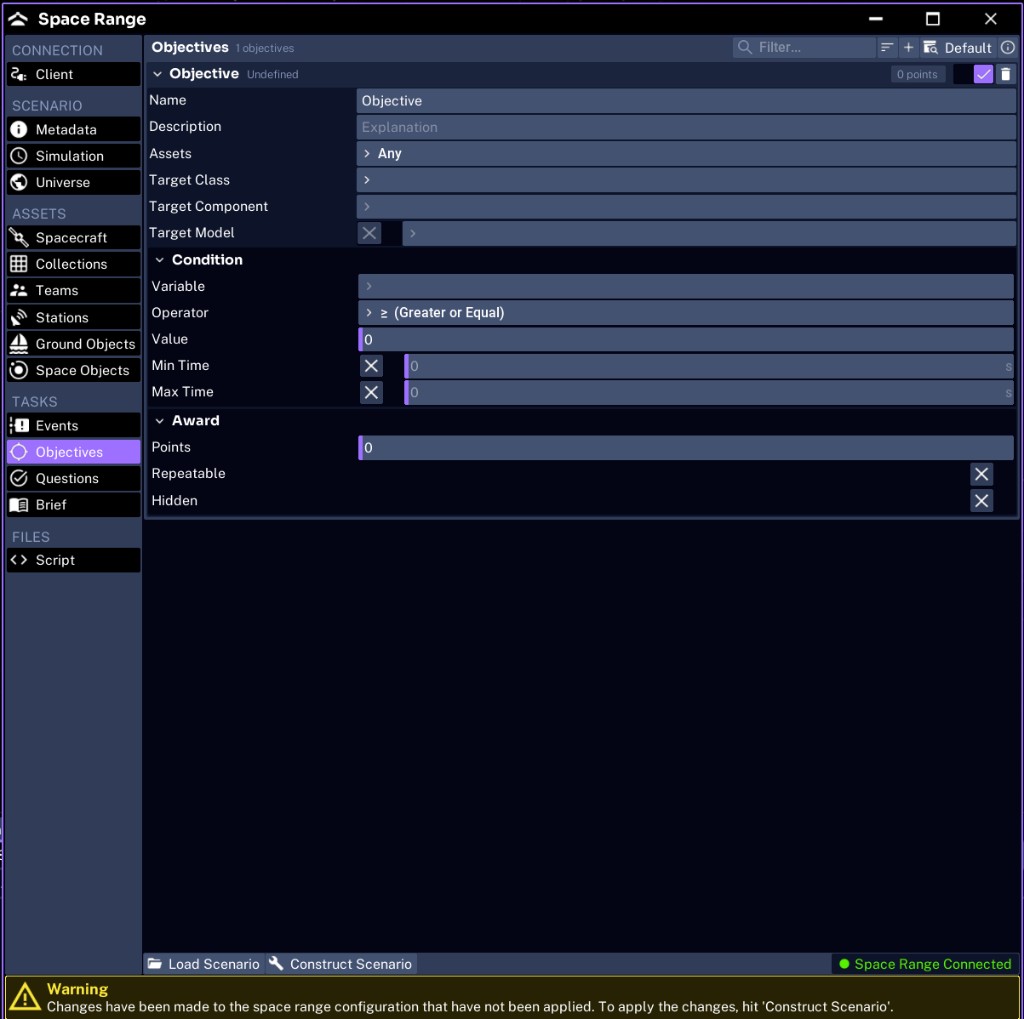Screen dimensions: 1024x1019
Task: Open the Target Model dropdown field
Action: [x=709, y=233]
